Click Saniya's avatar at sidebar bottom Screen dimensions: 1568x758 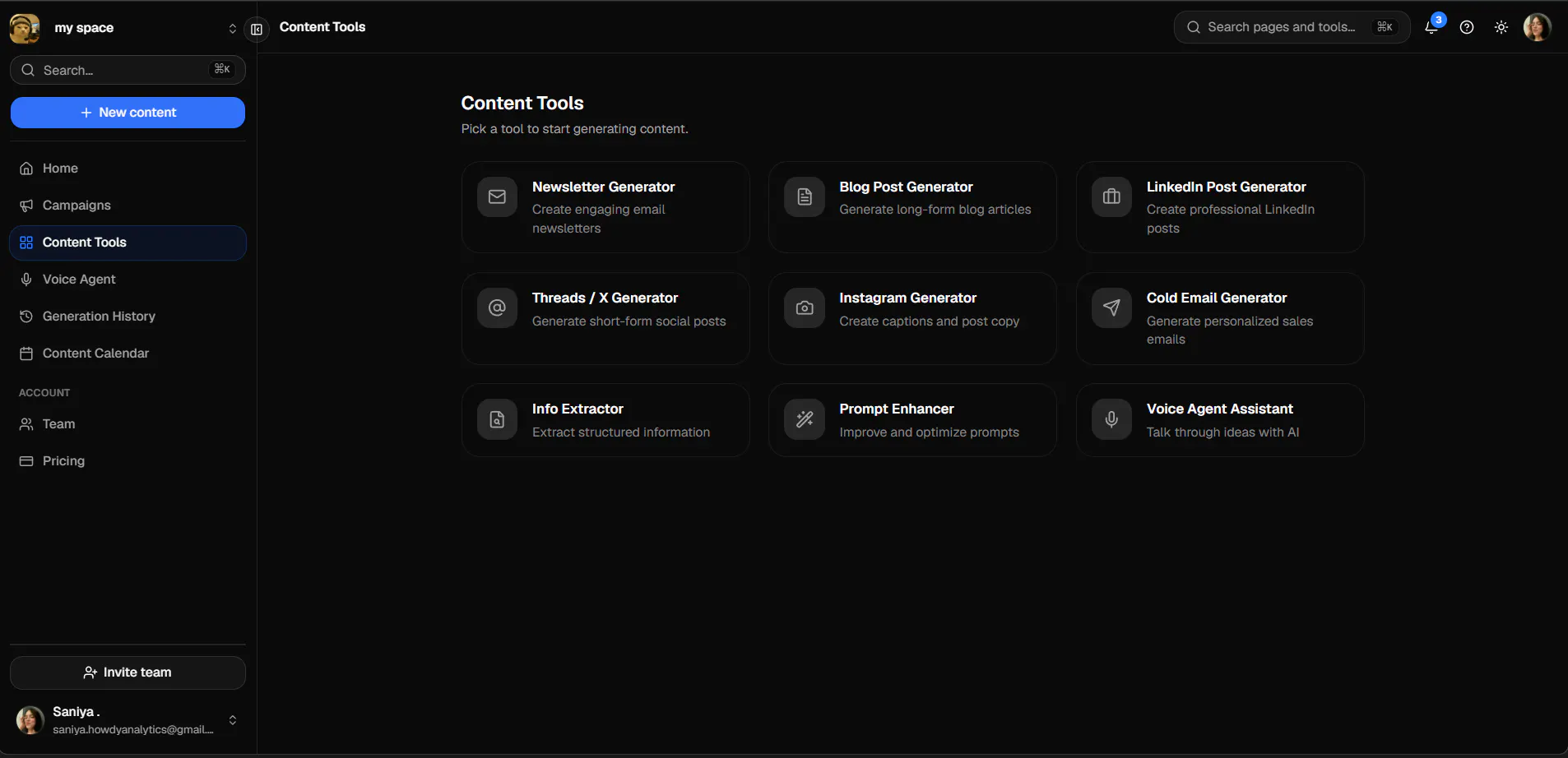pyautogui.click(x=30, y=720)
